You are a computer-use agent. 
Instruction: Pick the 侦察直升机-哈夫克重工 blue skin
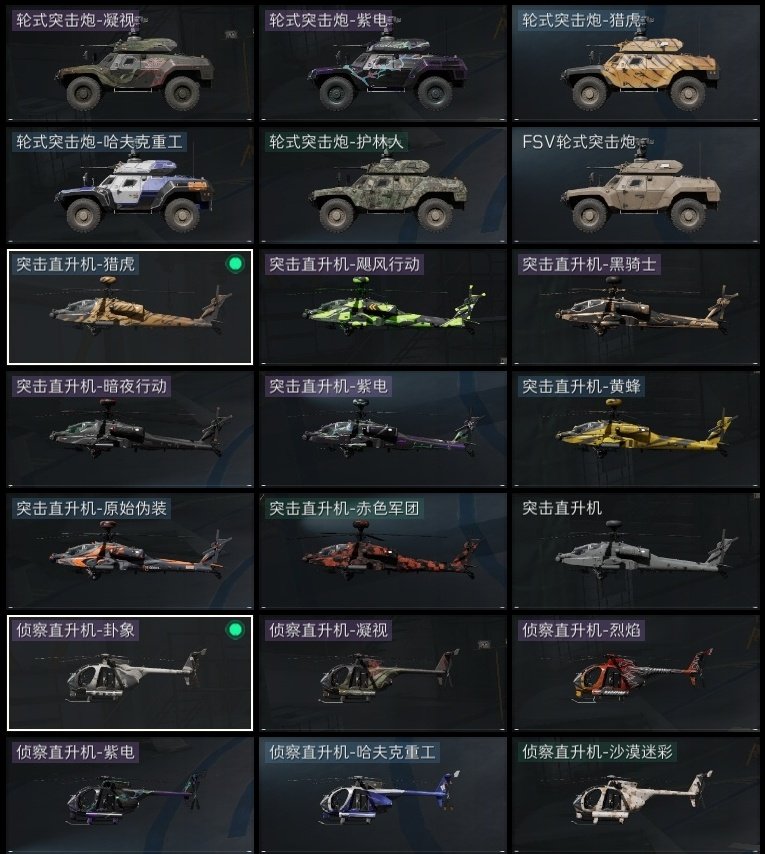click(383, 795)
